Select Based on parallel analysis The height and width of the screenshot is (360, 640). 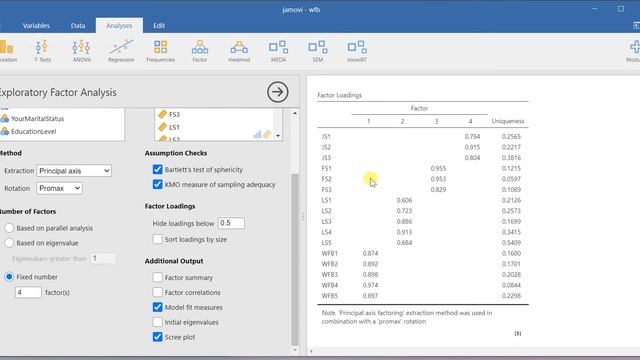click(9, 228)
